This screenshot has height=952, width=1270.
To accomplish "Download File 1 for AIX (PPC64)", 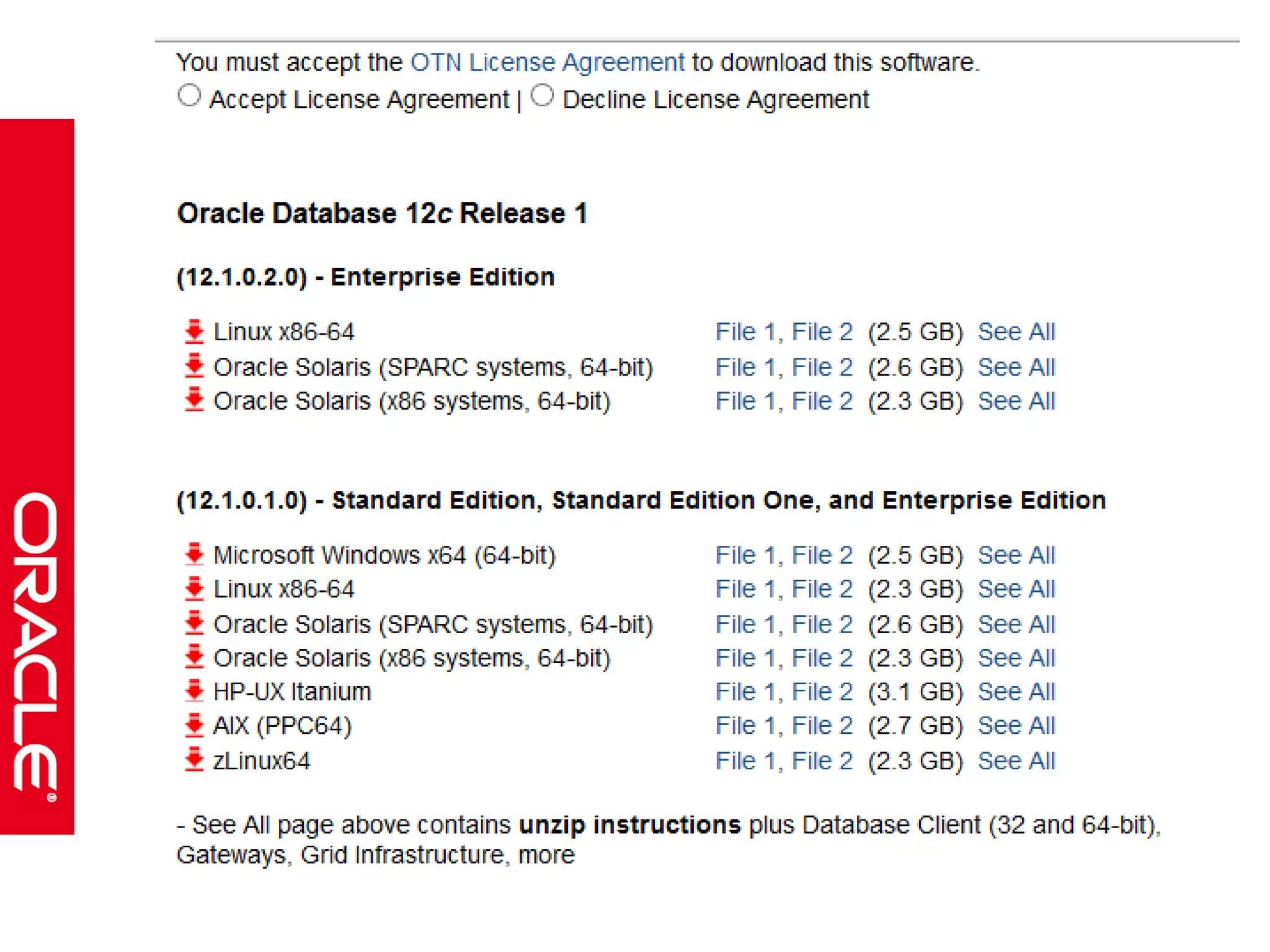I will coord(745,726).
